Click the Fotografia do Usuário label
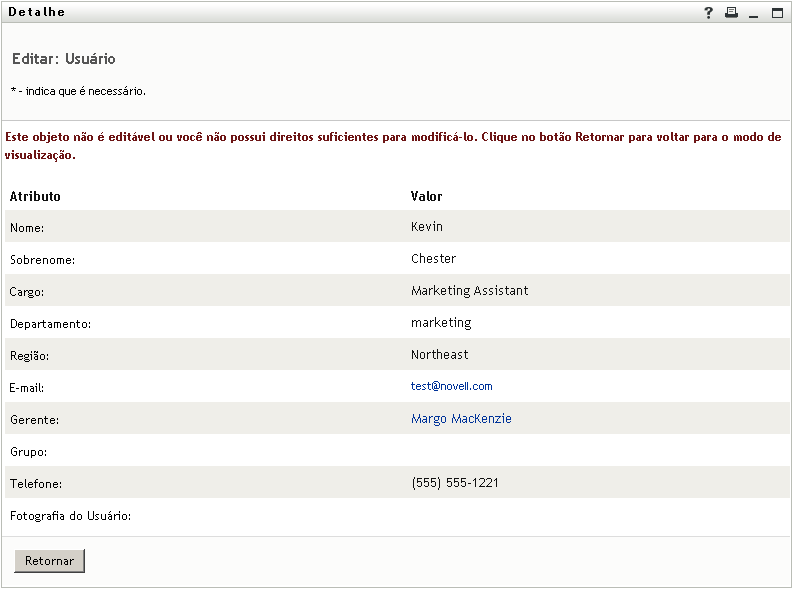The width and height of the screenshot is (796, 593). (70, 516)
